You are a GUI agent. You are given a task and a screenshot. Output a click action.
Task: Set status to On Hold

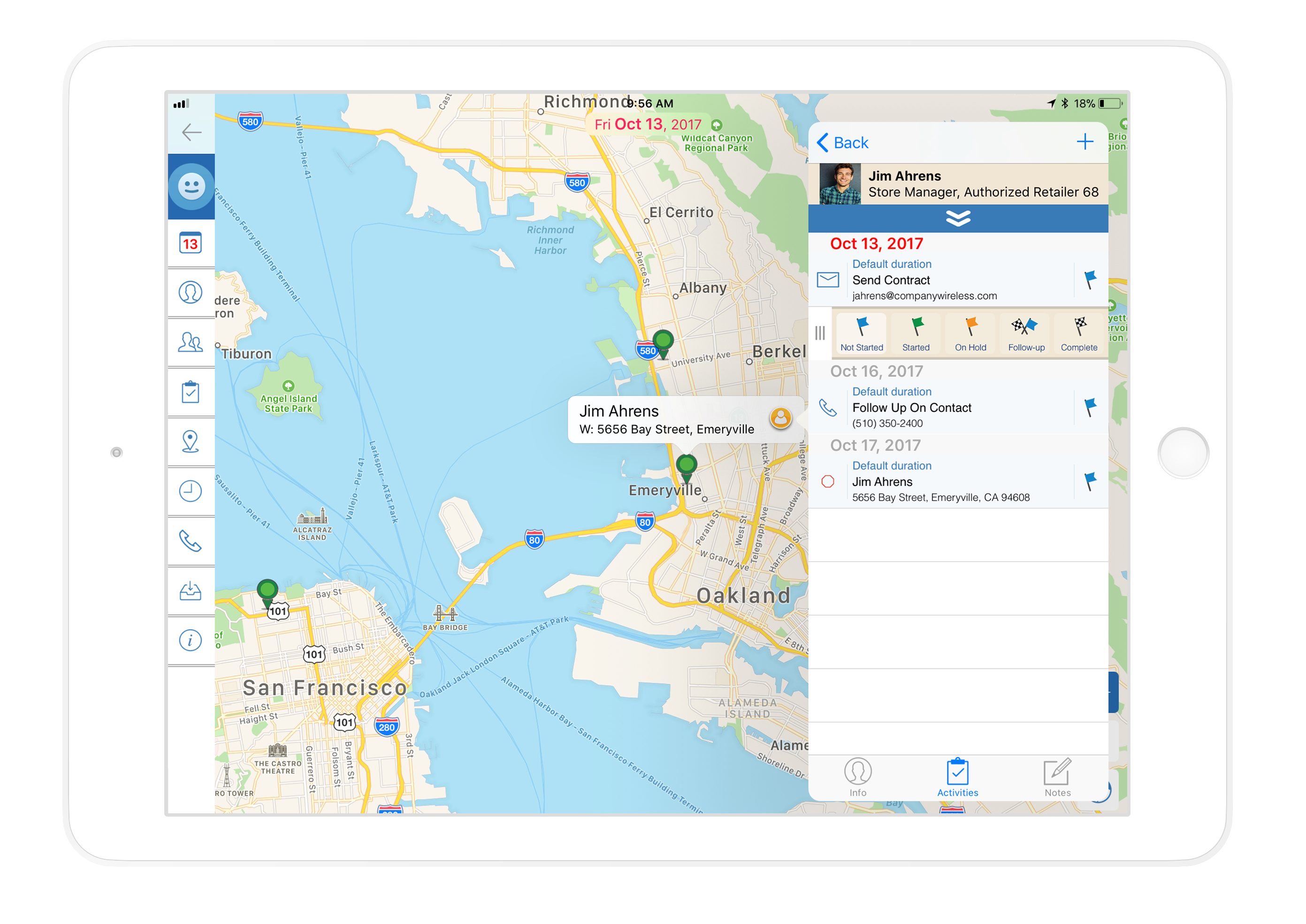click(x=970, y=334)
